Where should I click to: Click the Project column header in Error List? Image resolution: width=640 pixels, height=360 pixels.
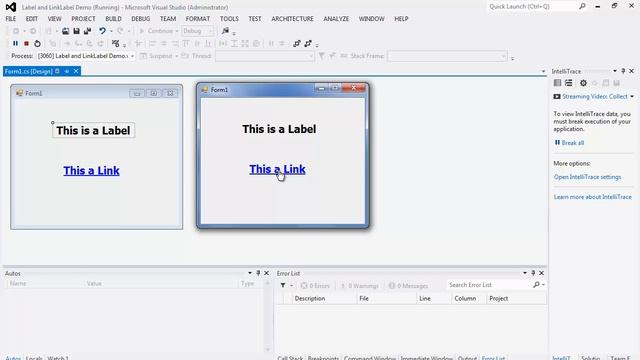coord(517,299)
